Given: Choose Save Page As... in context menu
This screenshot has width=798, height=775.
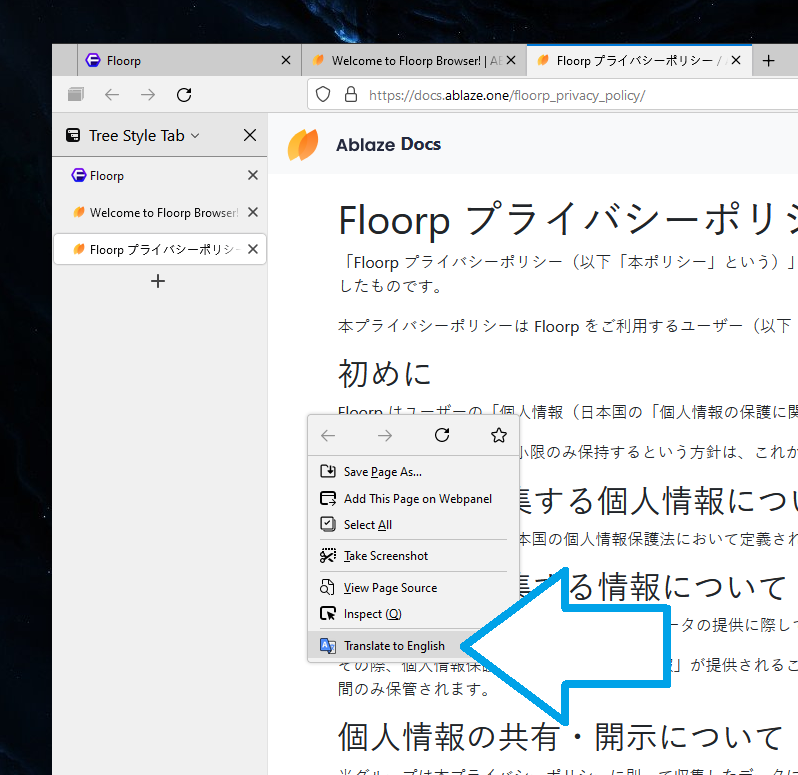Looking at the screenshot, I should tap(413, 472).
